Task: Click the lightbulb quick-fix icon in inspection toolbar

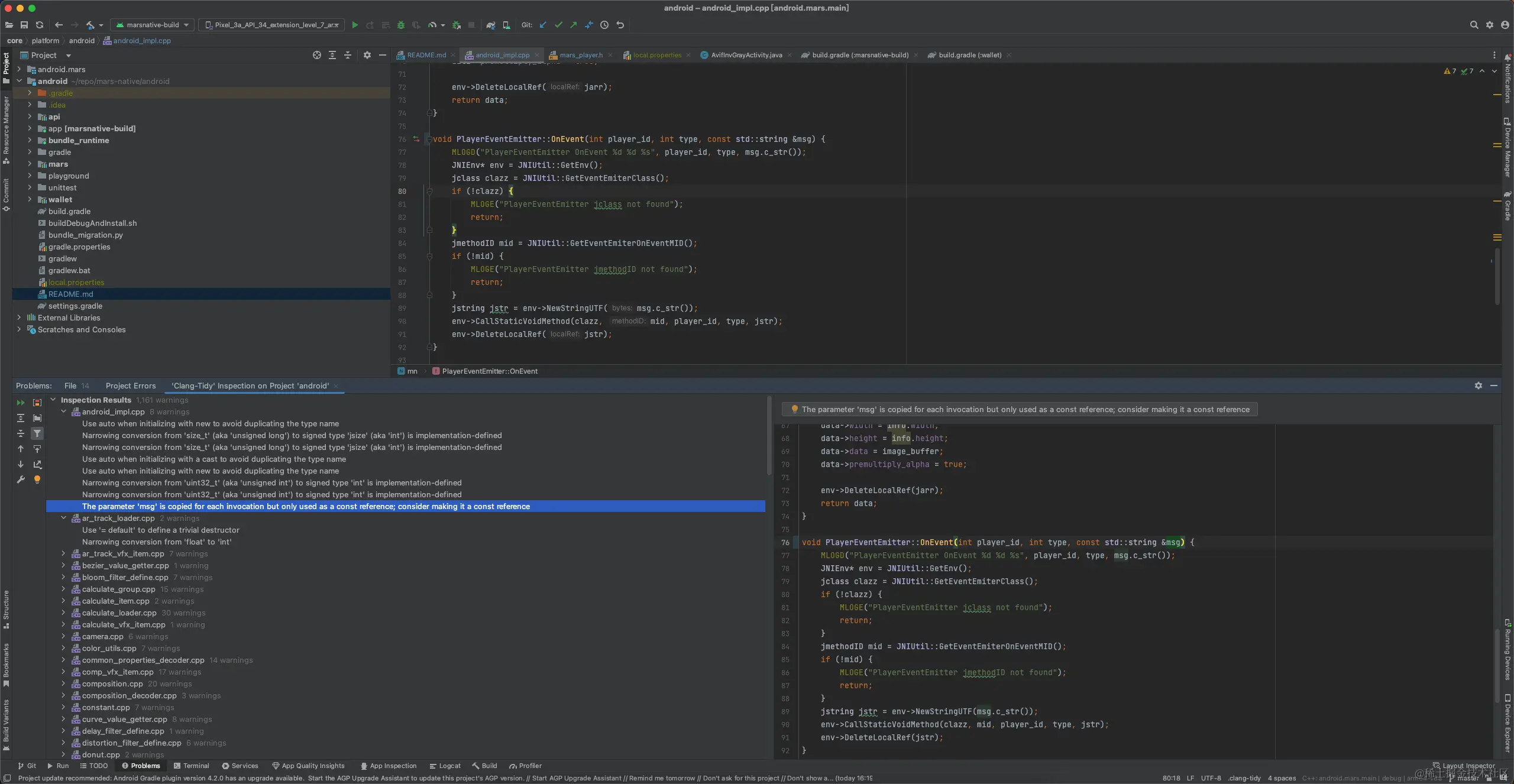Action: pyautogui.click(x=37, y=480)
